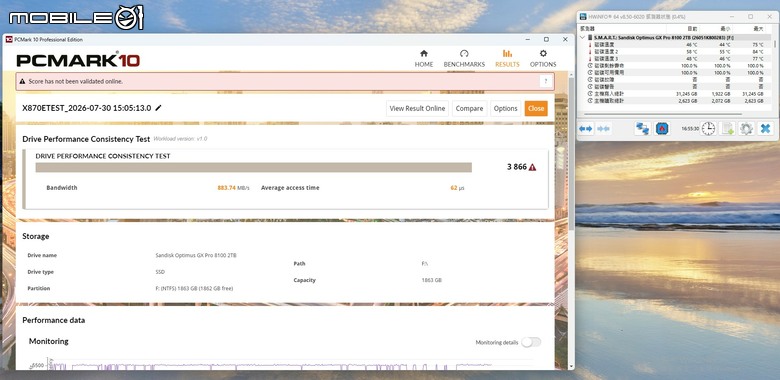Click the collapse columns arrows icon in HWiNFO
The width and height of the screenshot is (780, 380).
point(603,129)
